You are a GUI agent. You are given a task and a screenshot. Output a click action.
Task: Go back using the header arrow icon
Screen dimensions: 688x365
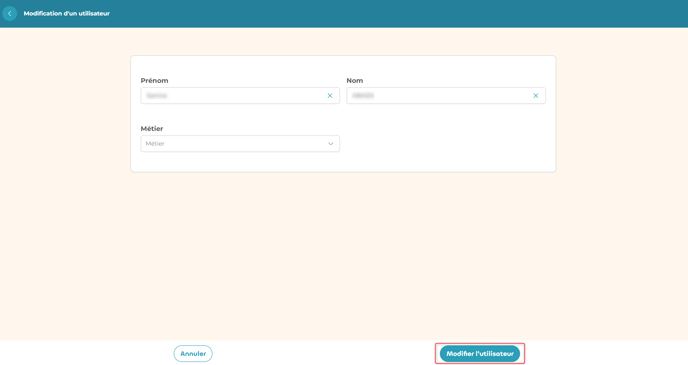(10, 14)
